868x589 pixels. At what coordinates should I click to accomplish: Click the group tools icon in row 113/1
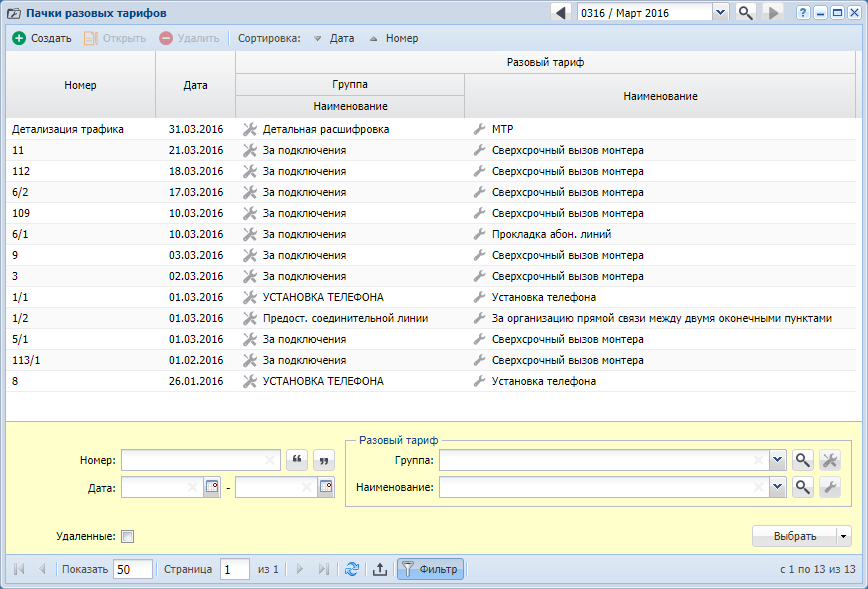click(x=250, y=360)
